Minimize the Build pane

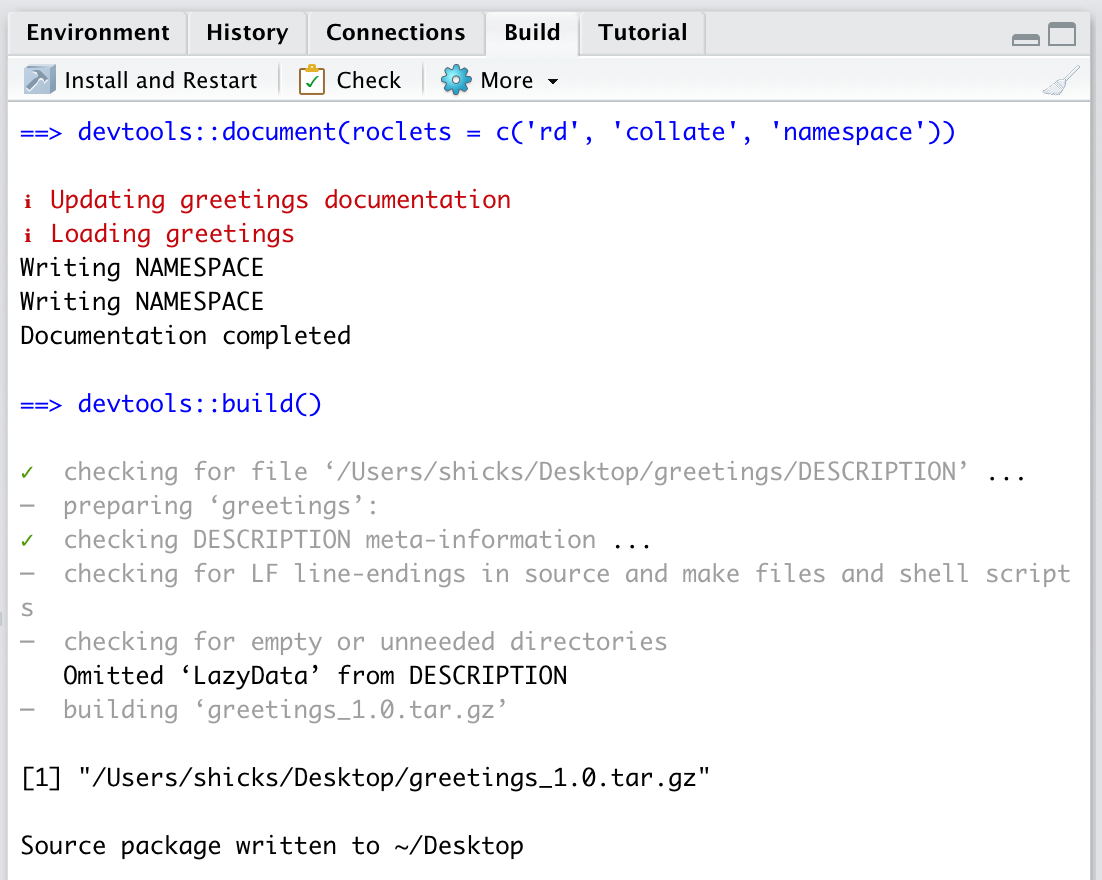coord(1026,38)
